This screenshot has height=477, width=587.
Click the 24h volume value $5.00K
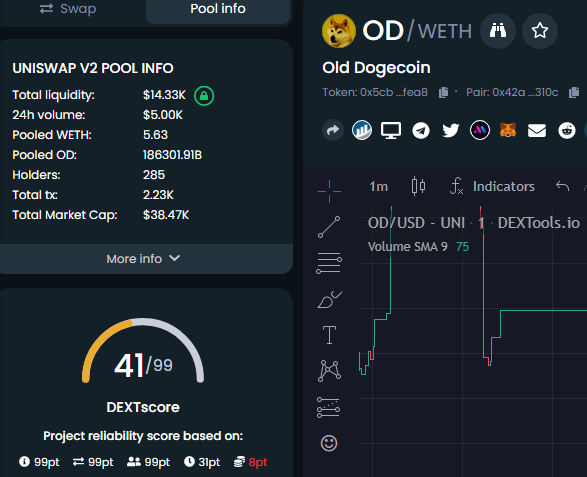(162, 115)
